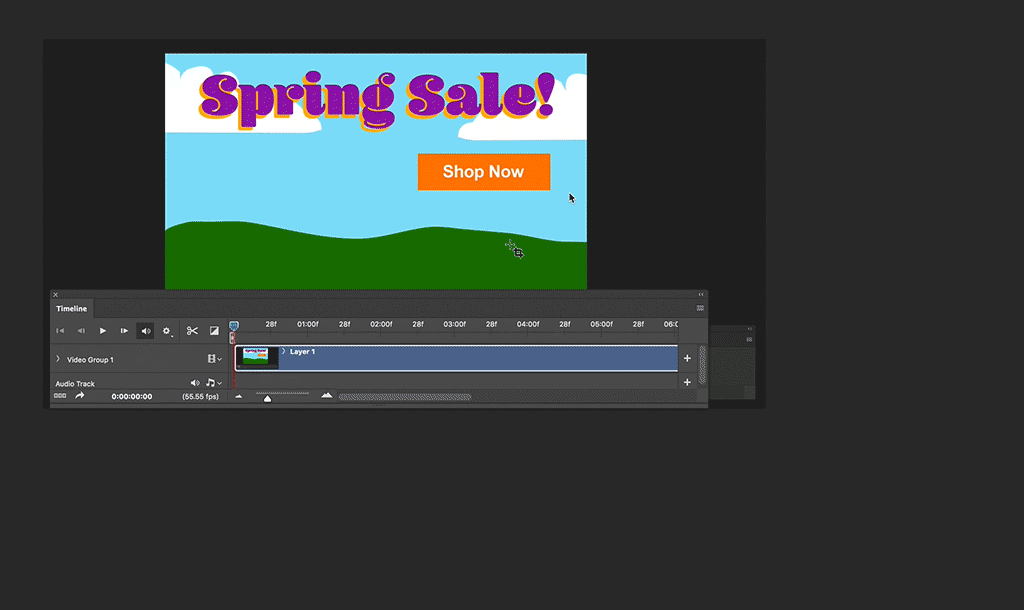
Task: Expand Video Group 1 in the track list
Action: tap(58, 359)
